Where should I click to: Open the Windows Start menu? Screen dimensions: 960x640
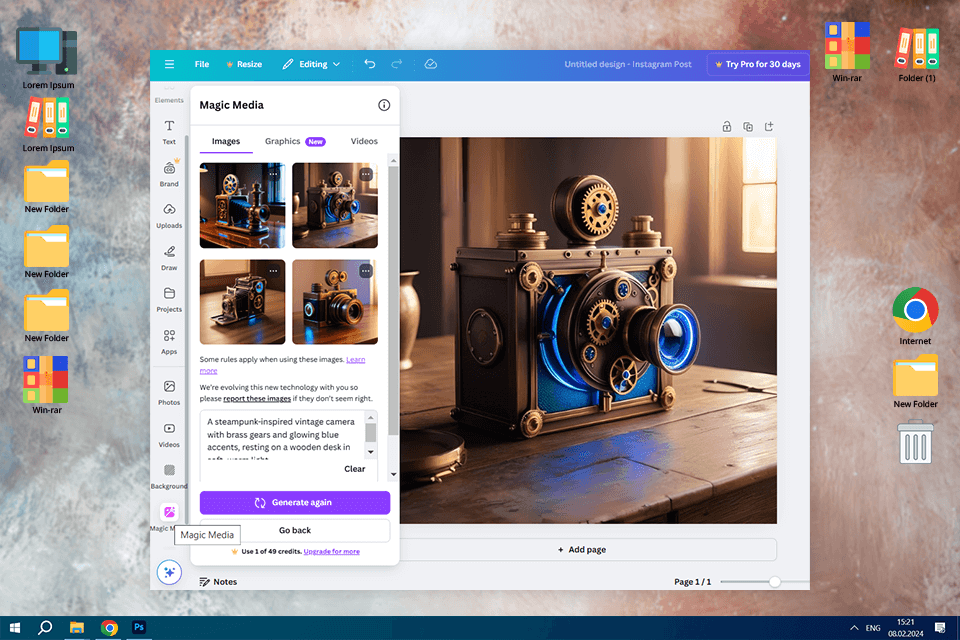pyautogui.click(x=15, y=628)
